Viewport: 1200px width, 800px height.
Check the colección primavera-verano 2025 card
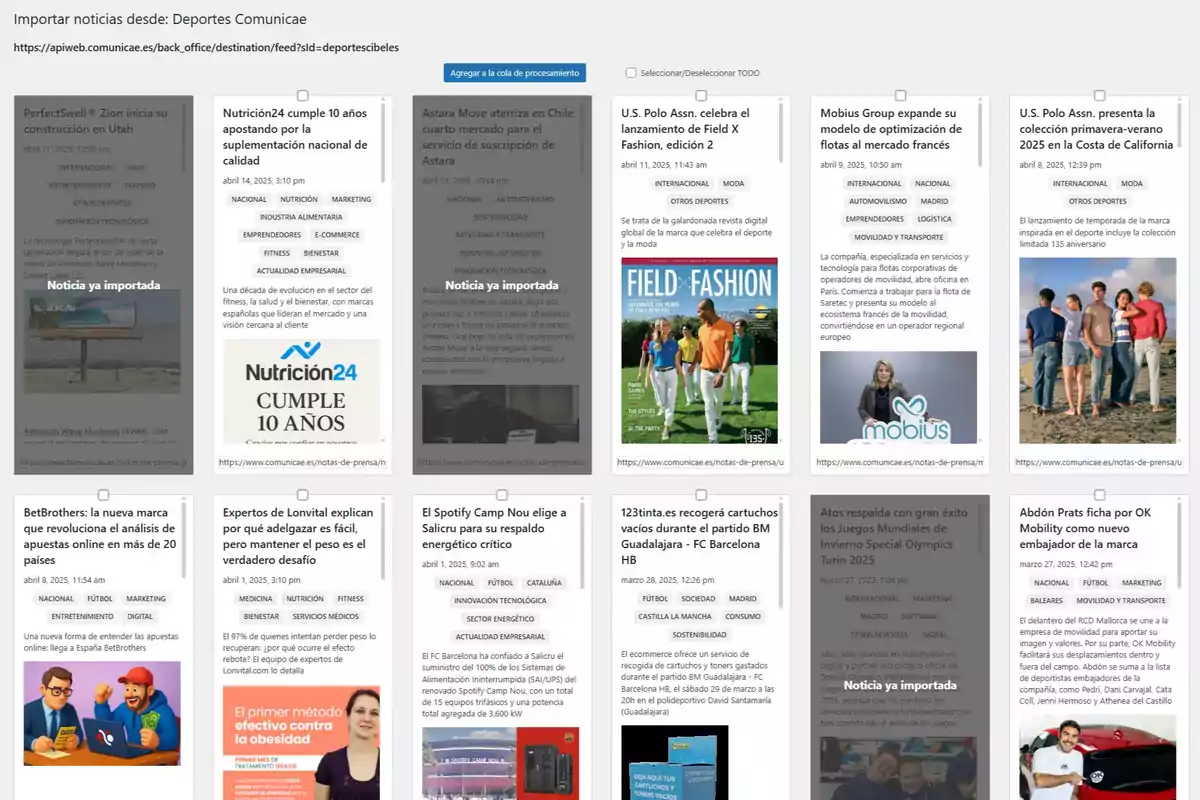pos(1100,96)
